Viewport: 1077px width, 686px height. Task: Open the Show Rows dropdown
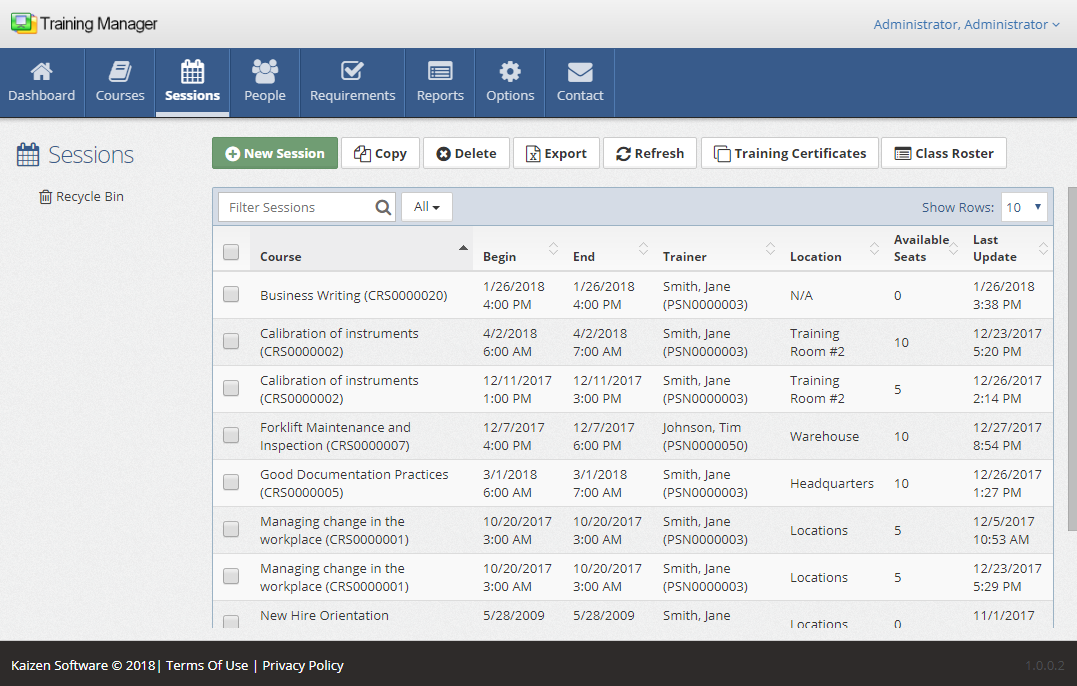coord(1024,207)
